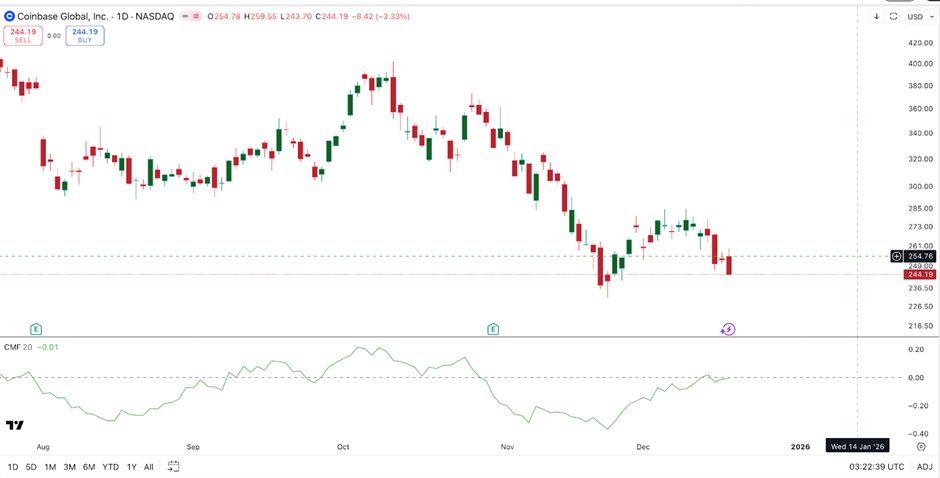Click the black 254.76 crosshair price label
The width and height of the screenshot is (940, 478).
[921, 256]
